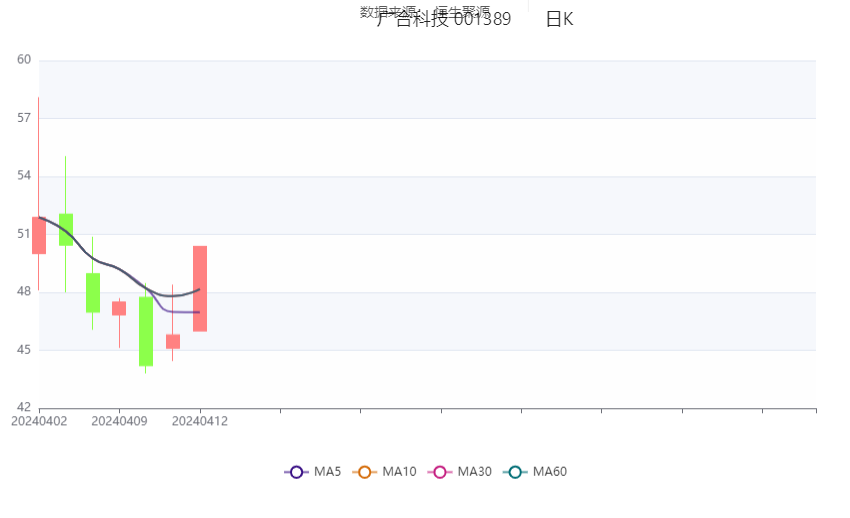This screenshot has height=518, width=850.
Task: Click the 20240402 date axis label
Action: [39, 421]
